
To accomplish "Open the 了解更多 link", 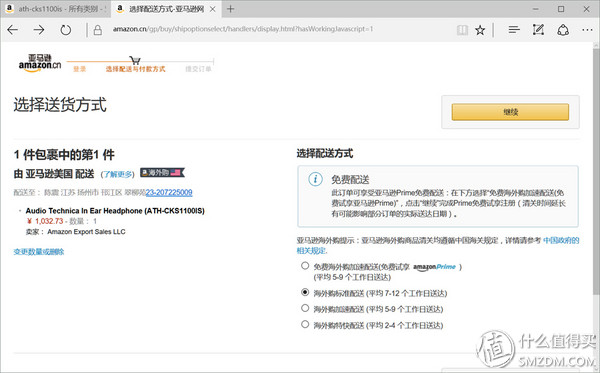I will [117, 174].
